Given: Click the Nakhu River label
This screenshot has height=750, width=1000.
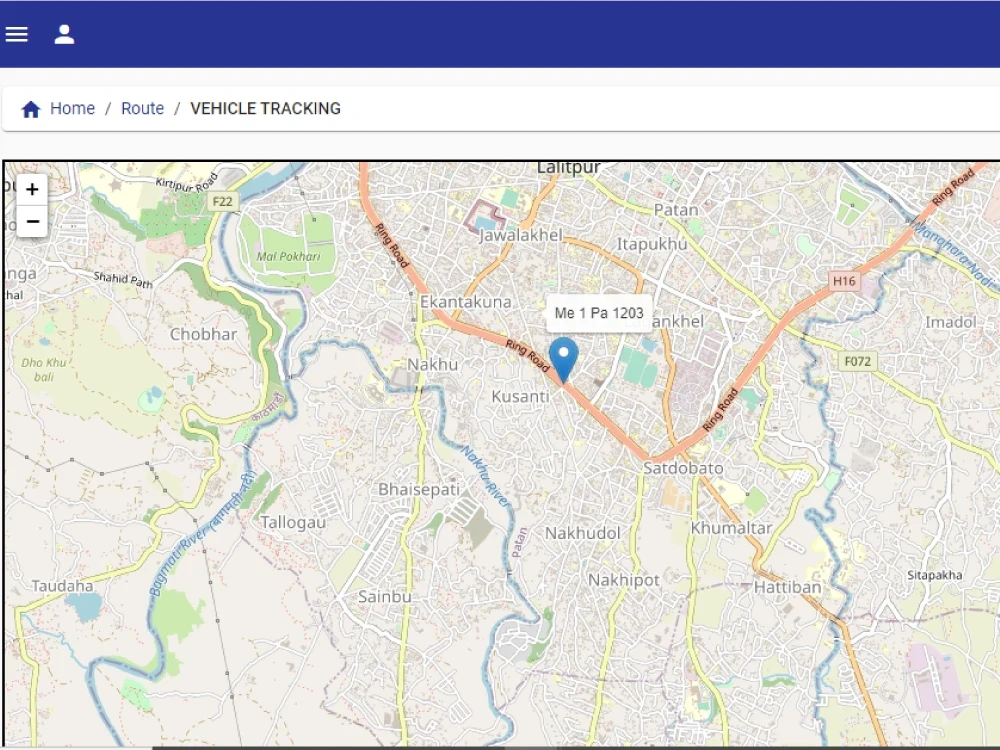Looking at the screenshot, I should [486, 476].
